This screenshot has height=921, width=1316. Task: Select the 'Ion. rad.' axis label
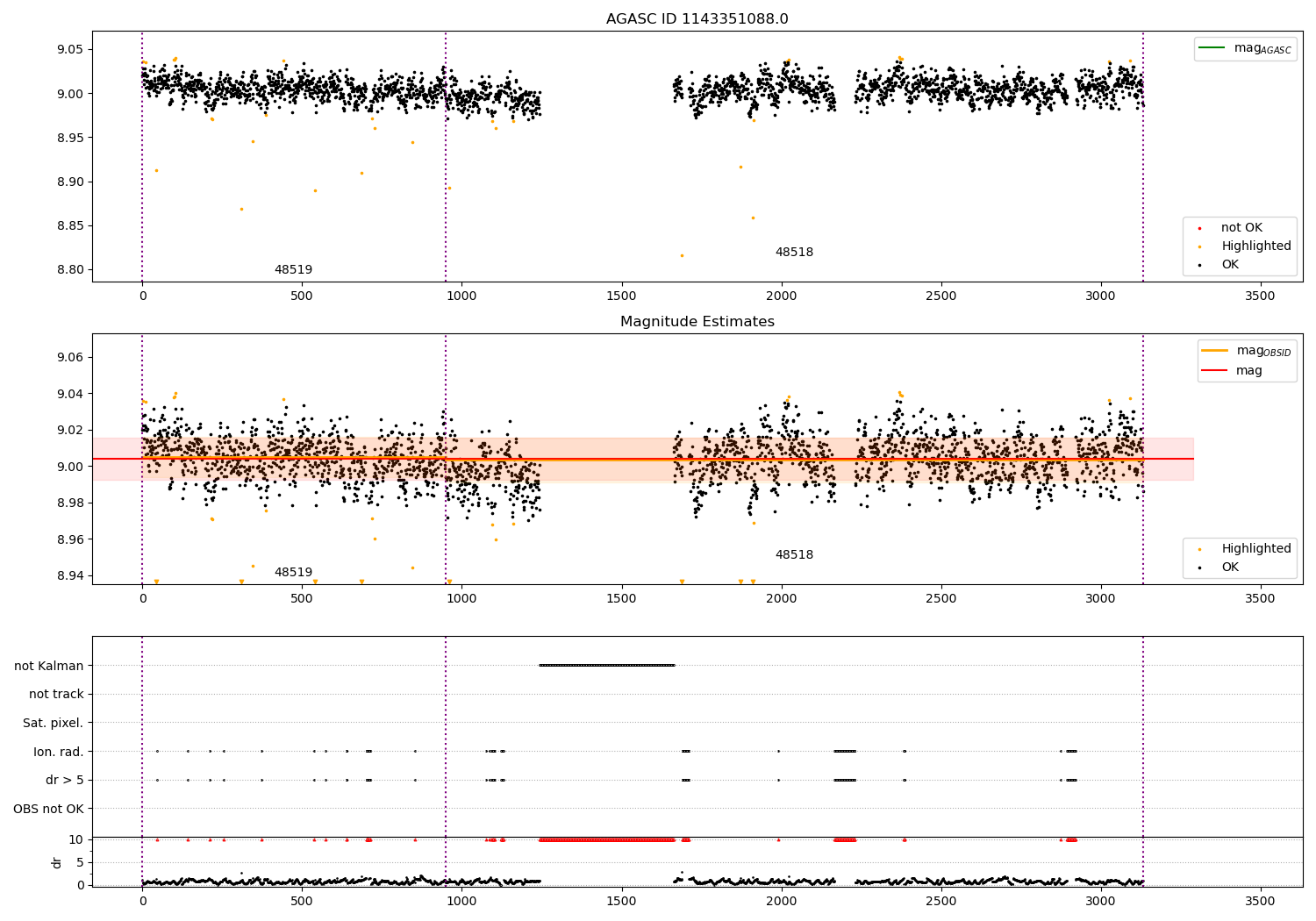pos(59,752)
